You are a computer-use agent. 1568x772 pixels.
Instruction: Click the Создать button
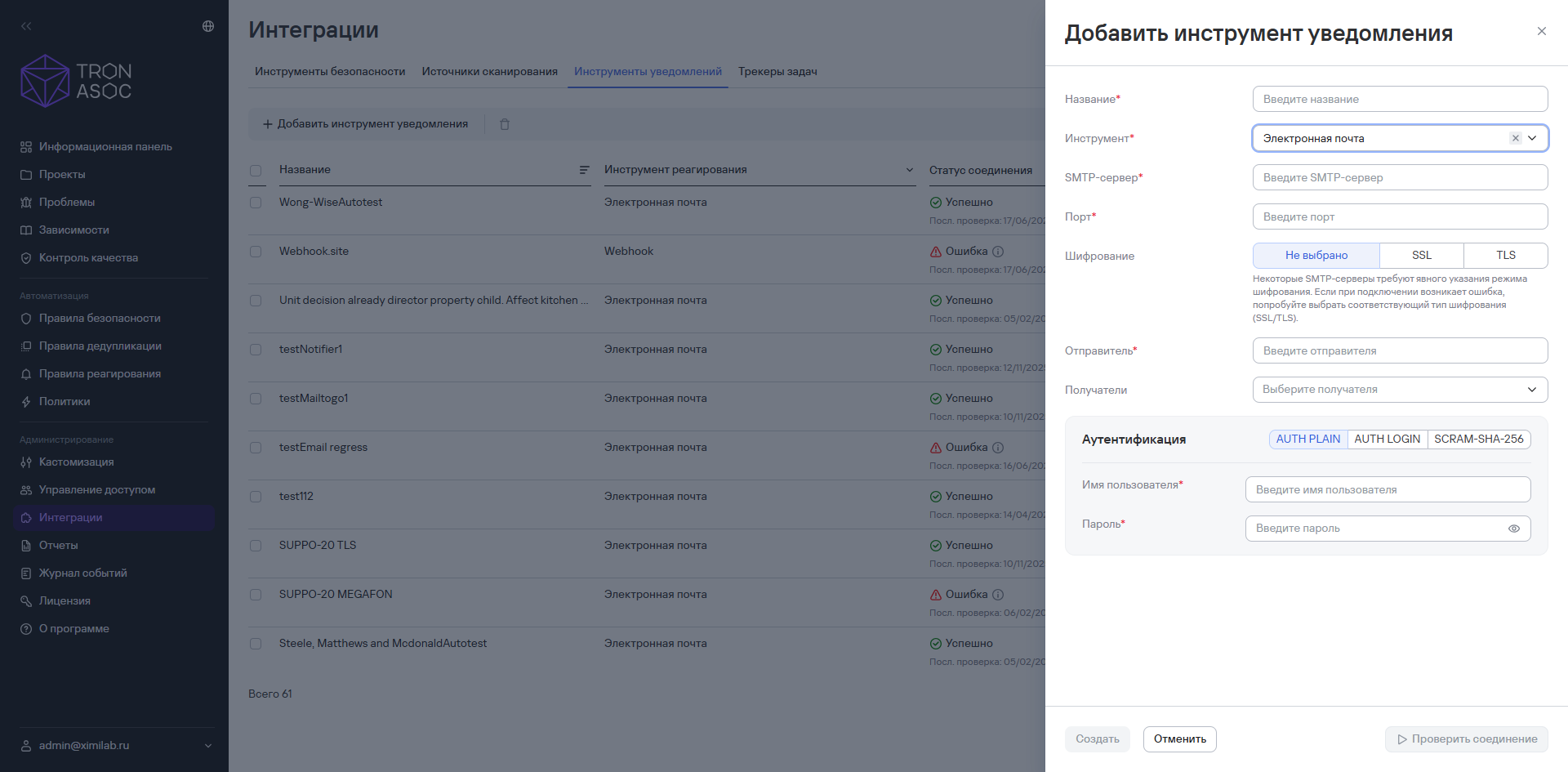[x=1098, y=739]
